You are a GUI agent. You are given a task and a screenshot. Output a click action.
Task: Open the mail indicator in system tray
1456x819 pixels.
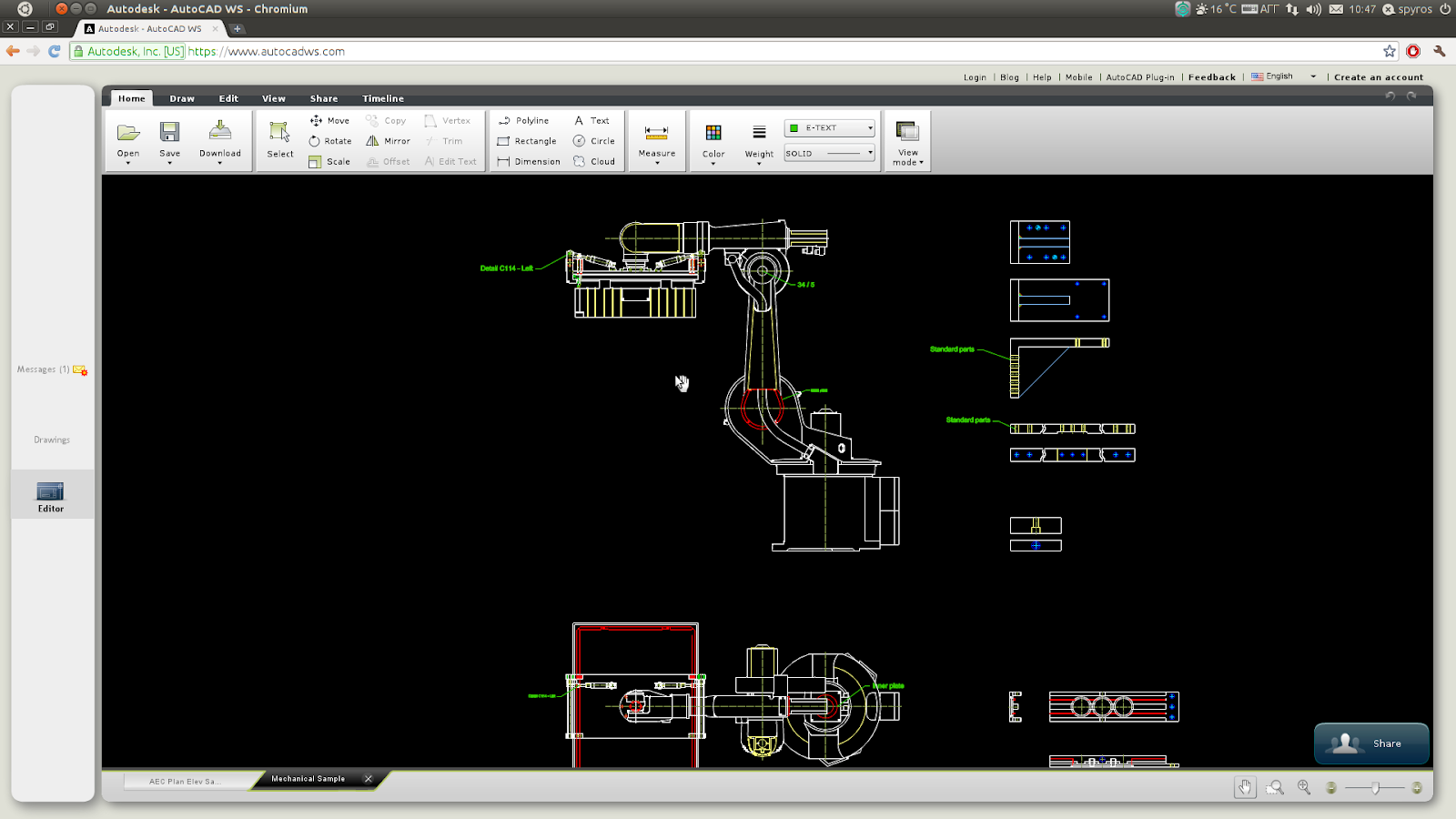click(x=1336, y=9)
